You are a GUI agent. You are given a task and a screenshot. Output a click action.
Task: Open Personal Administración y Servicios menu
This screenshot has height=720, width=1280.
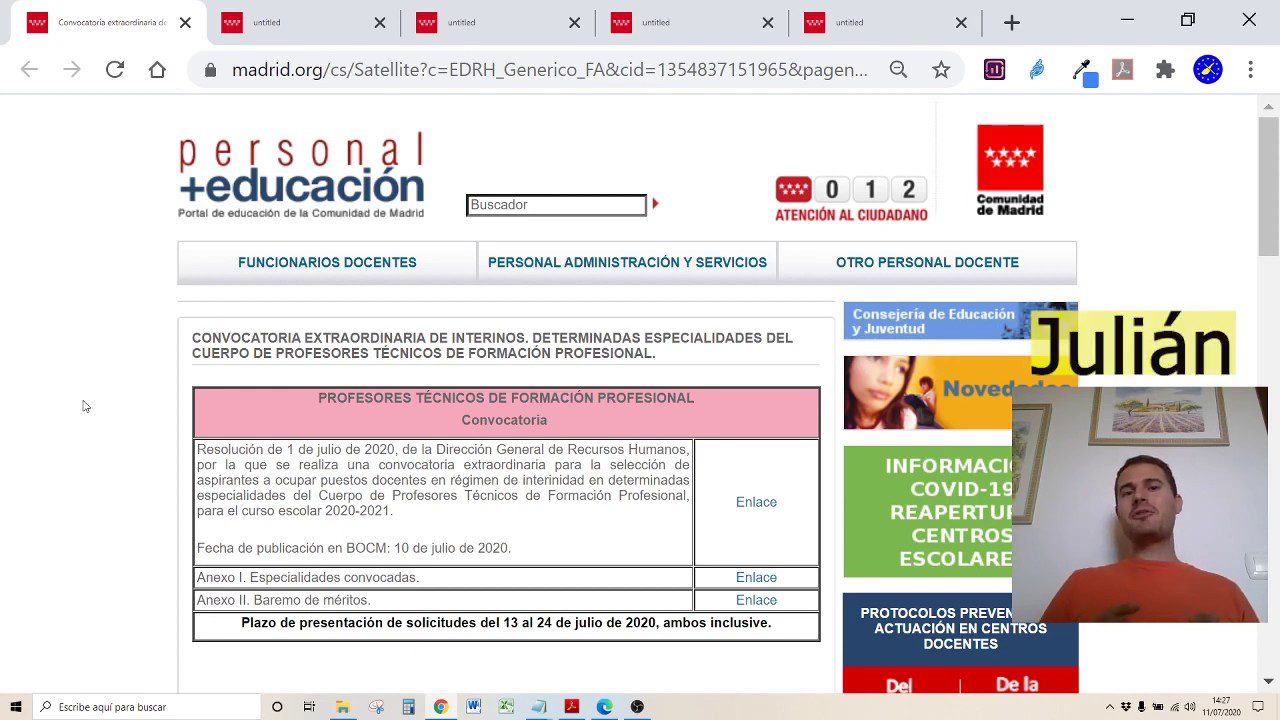tap(627, 262)
